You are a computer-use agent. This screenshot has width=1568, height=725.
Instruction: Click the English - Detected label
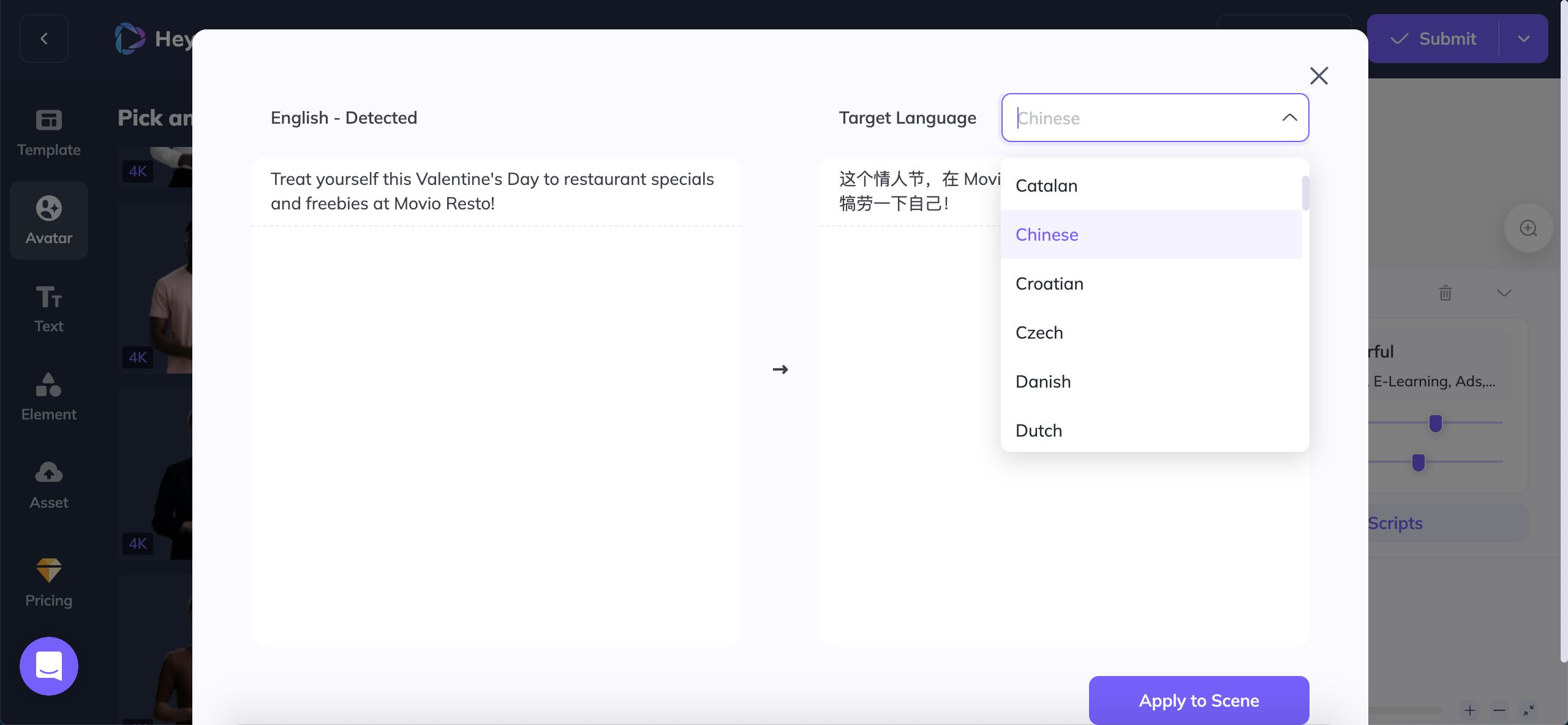tap(344, 118)
